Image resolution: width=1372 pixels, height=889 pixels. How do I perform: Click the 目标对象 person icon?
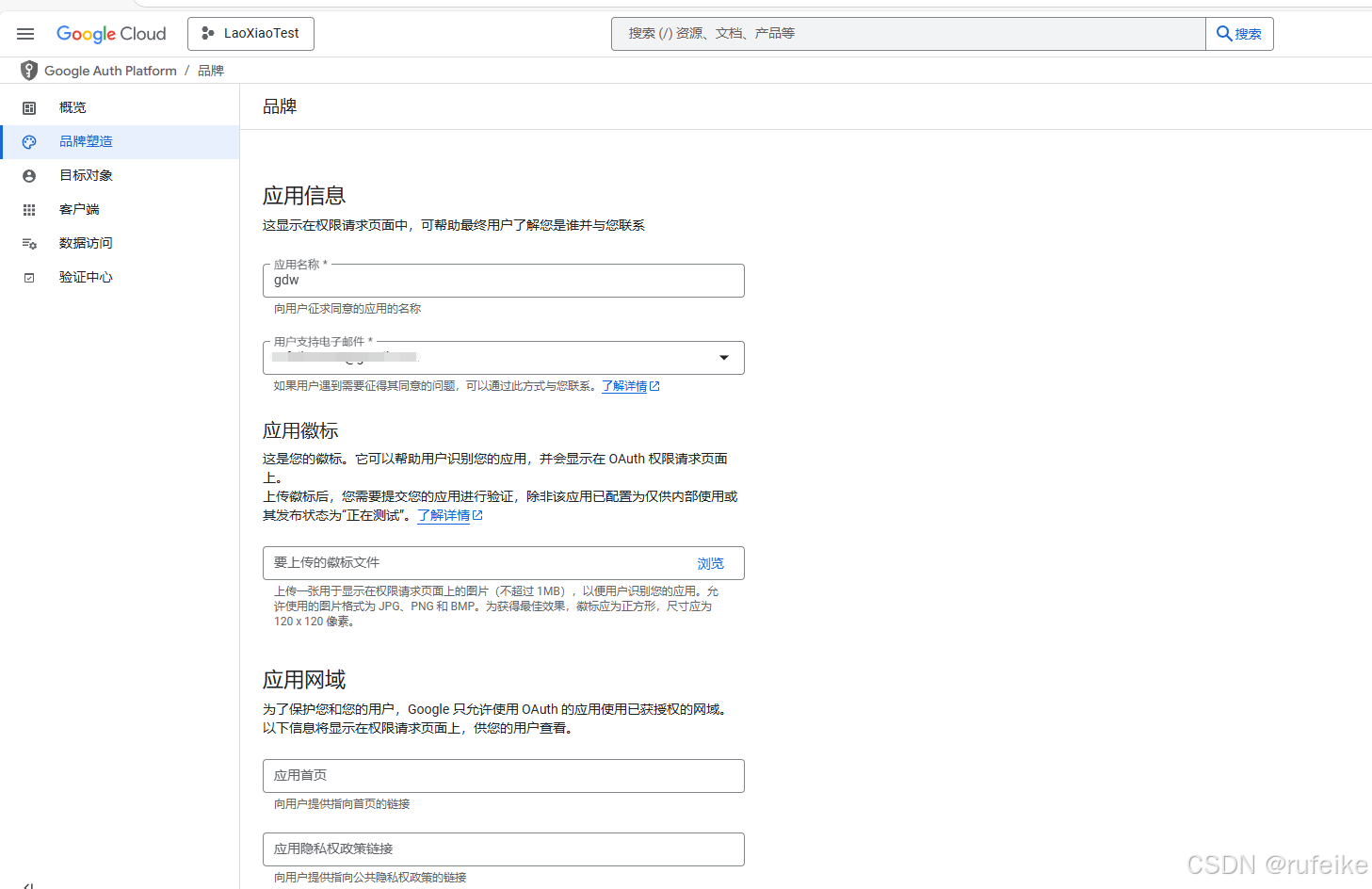pos(29,176)
